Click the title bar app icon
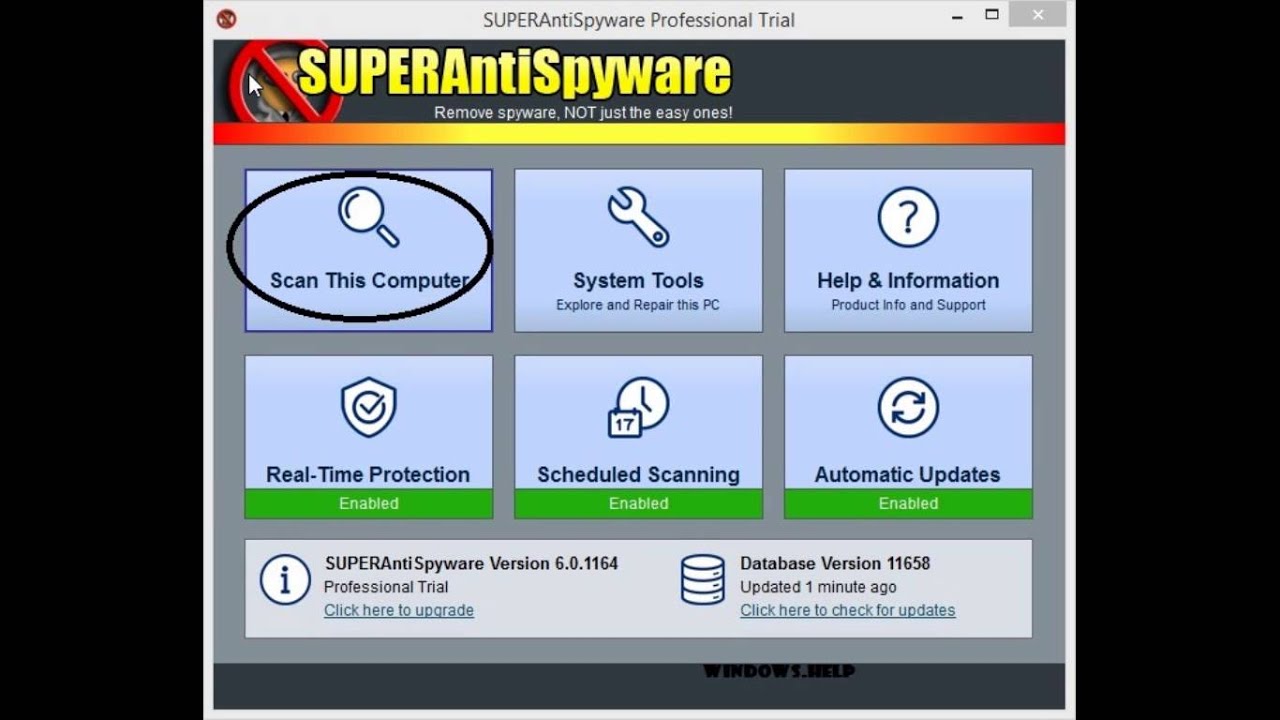 [x=227, y=18]
